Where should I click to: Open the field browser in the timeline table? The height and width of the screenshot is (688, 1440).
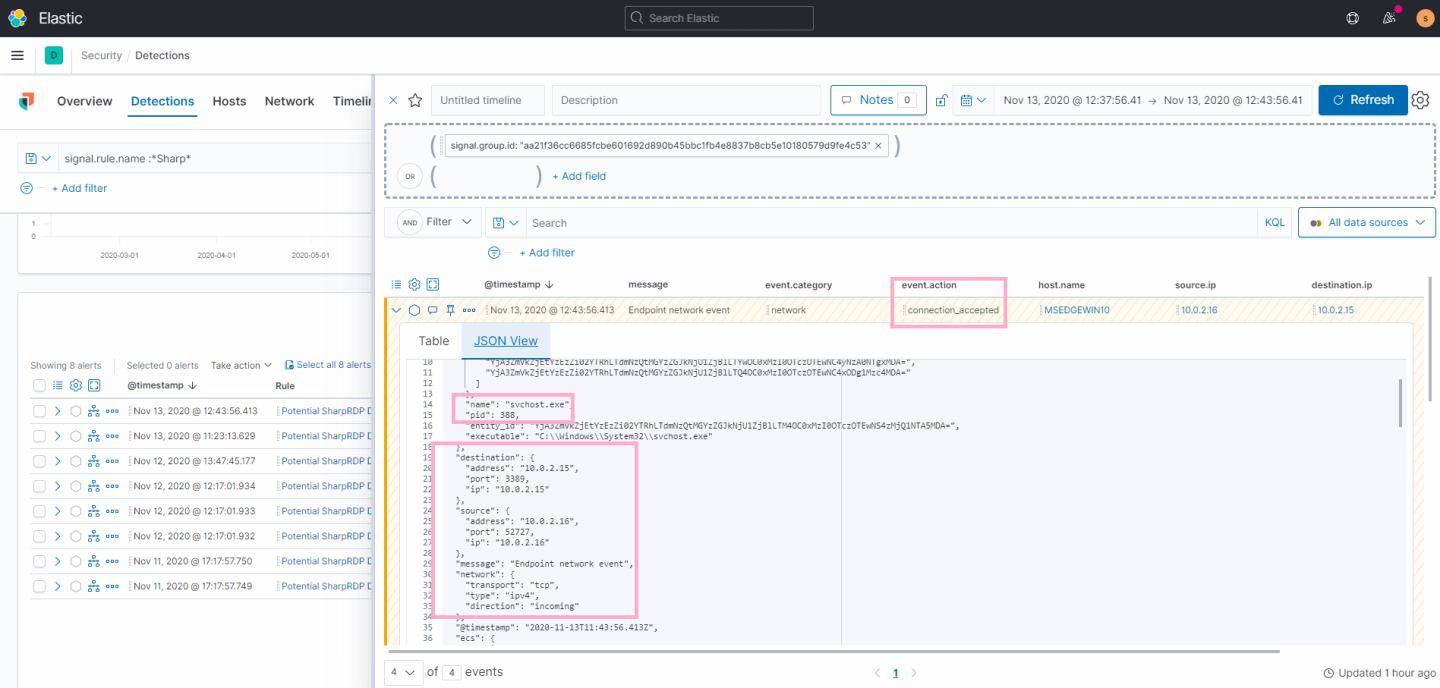tap(396, 284)
